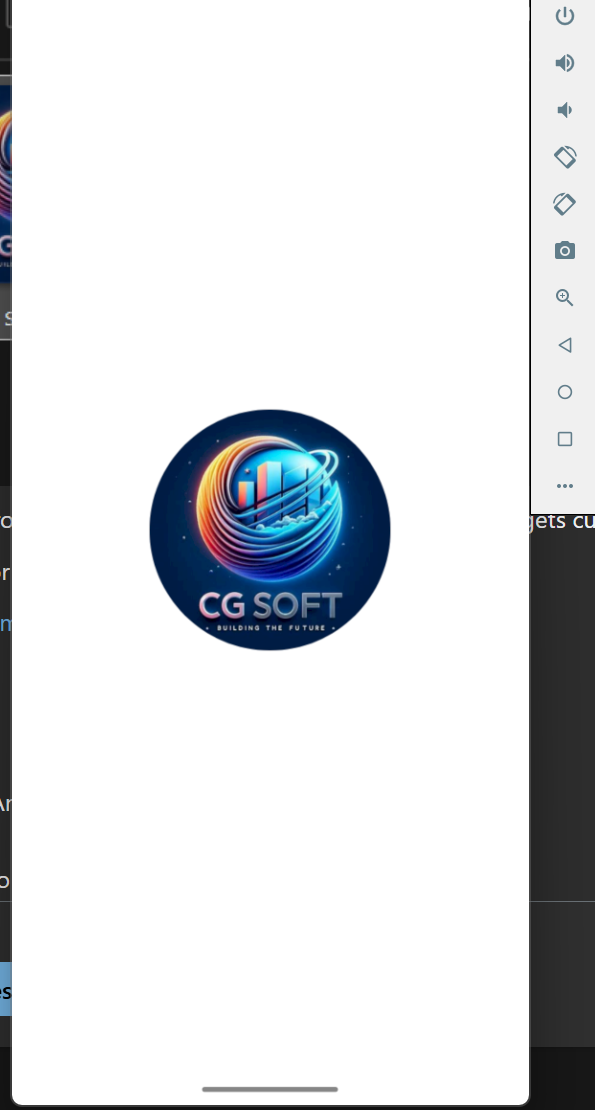595x1110 pixels.
Task: Go home using the circle icon
Action: [x=565, y=391]
